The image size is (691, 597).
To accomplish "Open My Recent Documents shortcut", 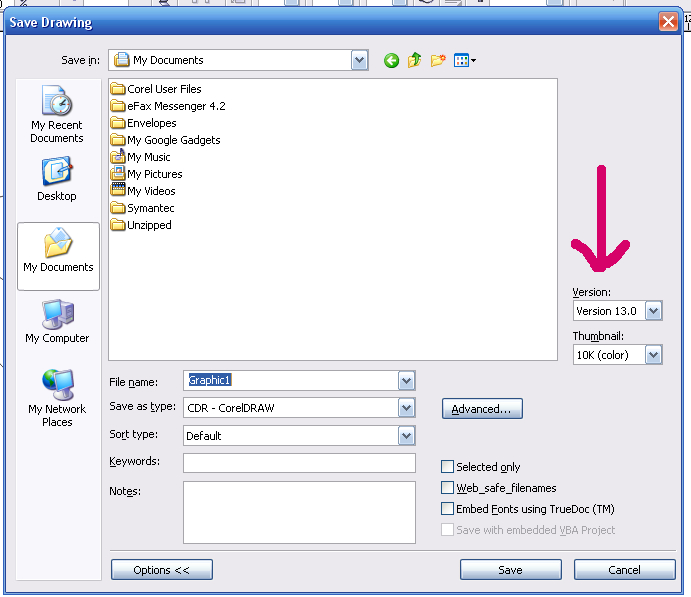I will [57, 114].
